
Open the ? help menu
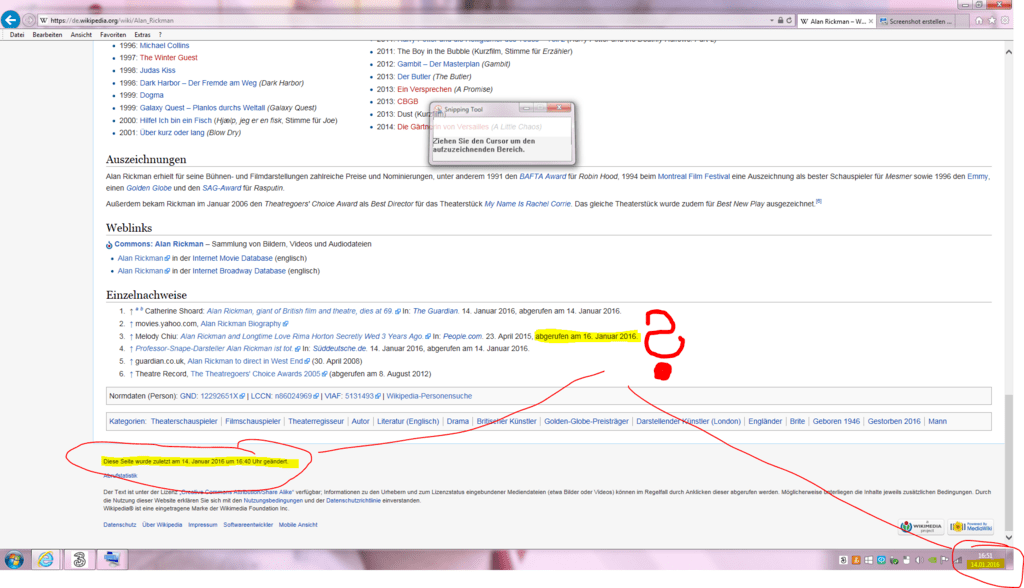click(x=160, y=35)
